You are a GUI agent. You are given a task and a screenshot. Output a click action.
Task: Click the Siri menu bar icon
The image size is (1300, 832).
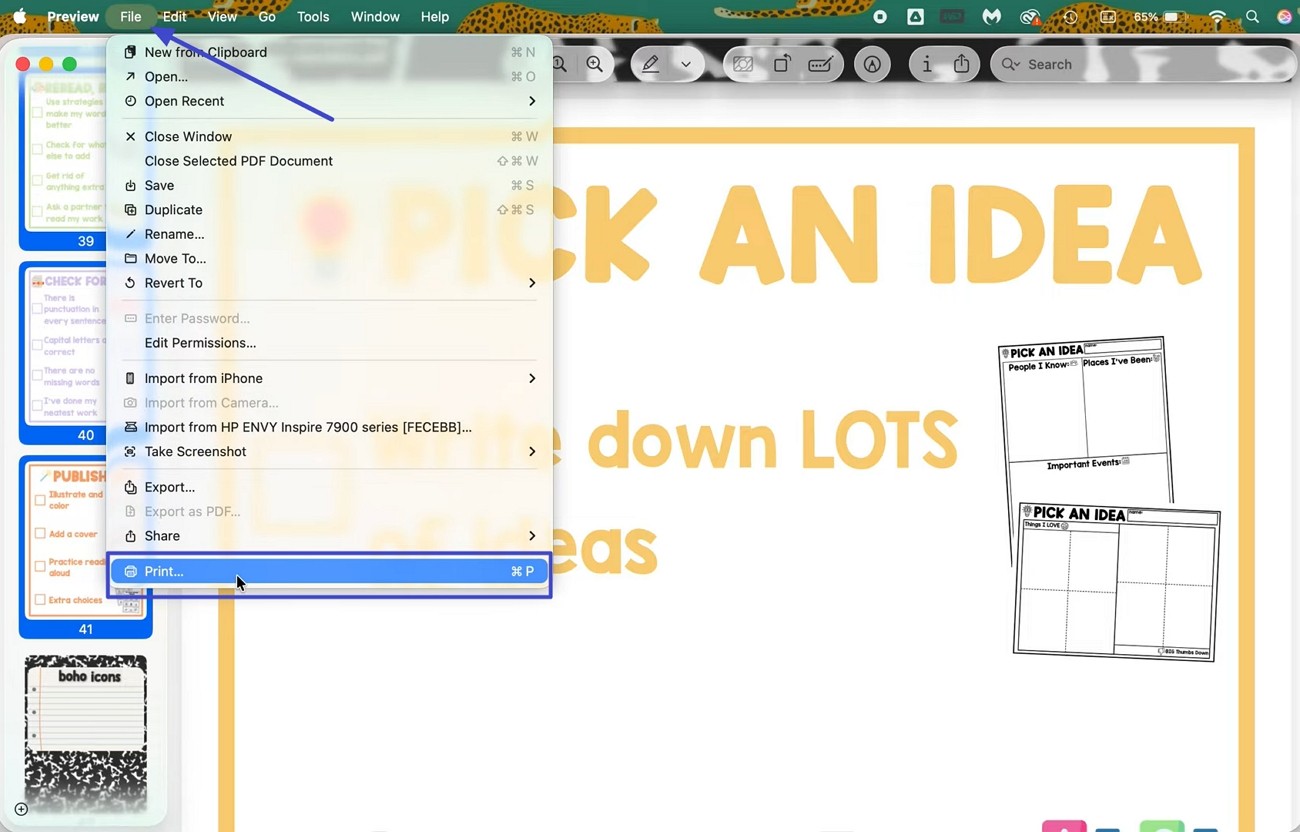click(1284, 17)
